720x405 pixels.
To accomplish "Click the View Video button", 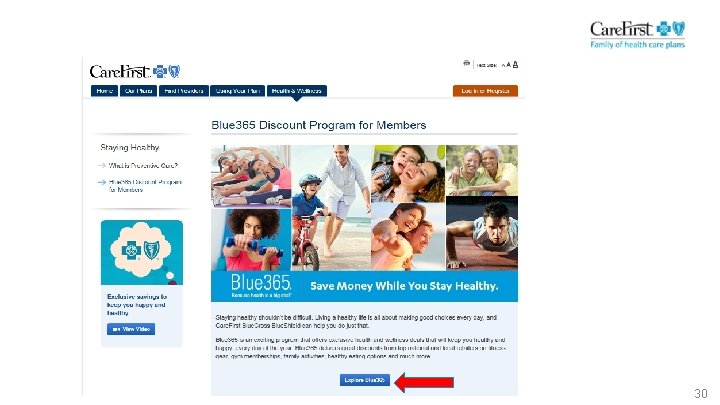I will click(131, 329).
